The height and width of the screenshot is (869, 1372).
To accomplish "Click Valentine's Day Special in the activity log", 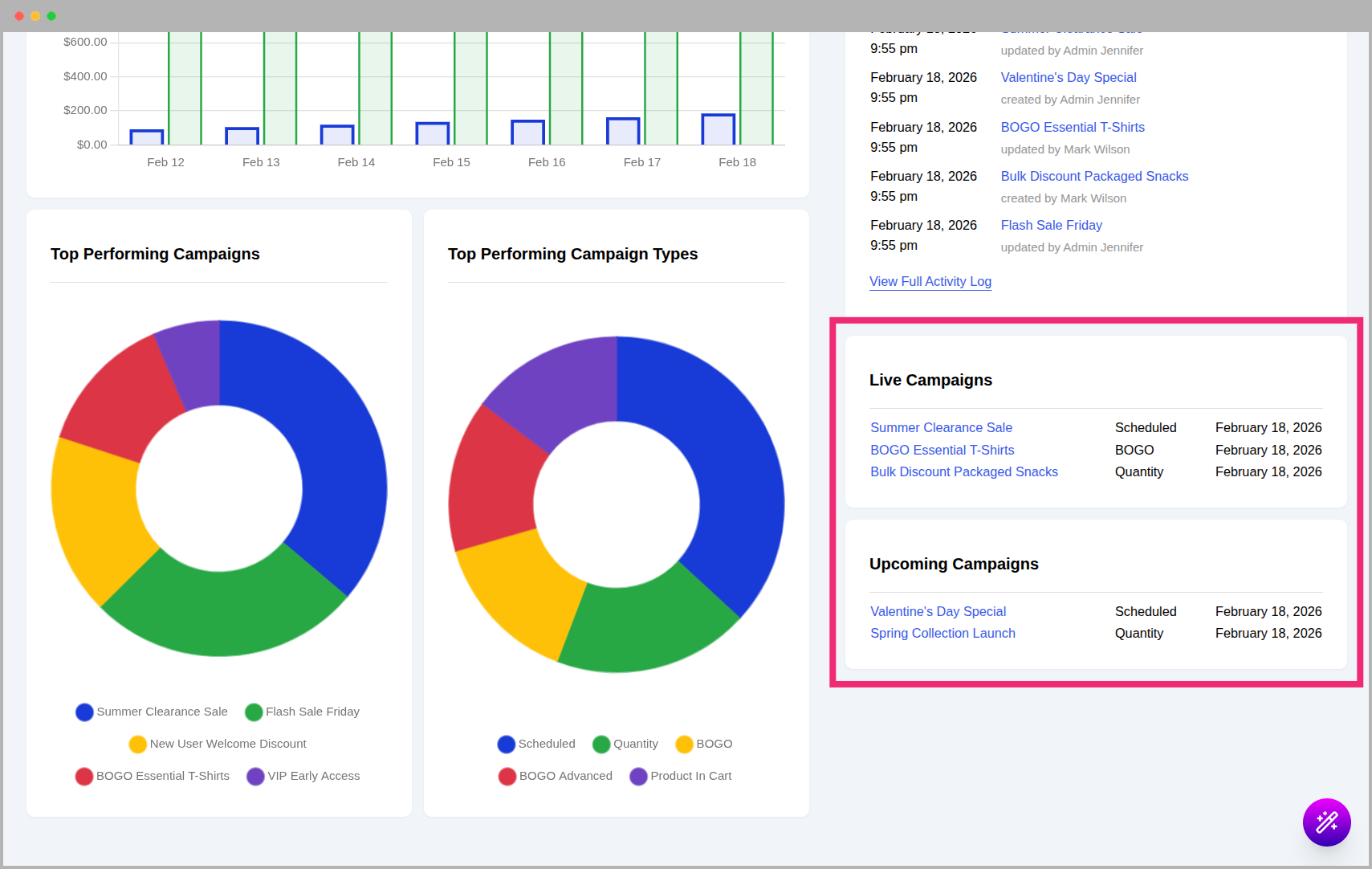I will [1068, 77].
